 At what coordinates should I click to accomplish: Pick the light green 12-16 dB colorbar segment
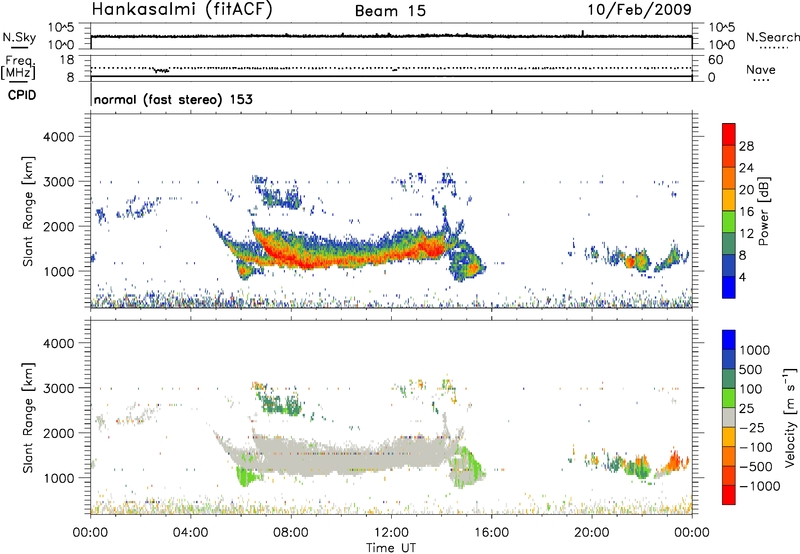tap(729, 222)
